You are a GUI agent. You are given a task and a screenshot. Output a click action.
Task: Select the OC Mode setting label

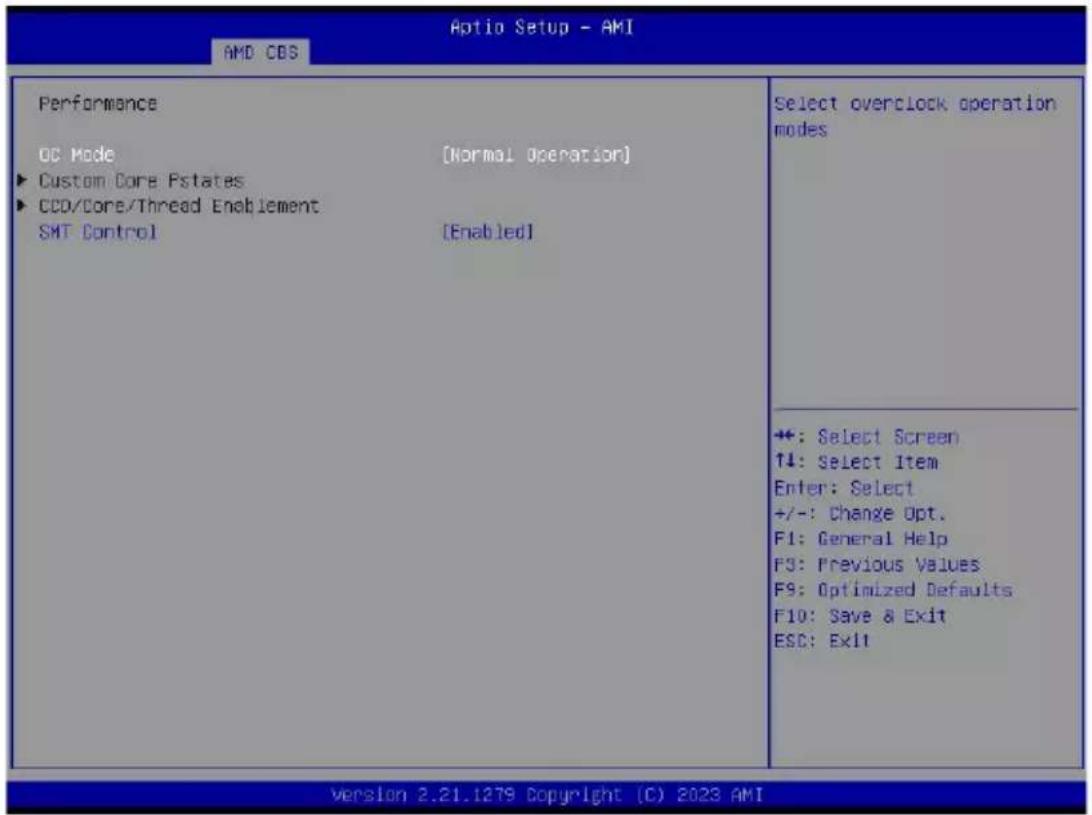[77, 155]
